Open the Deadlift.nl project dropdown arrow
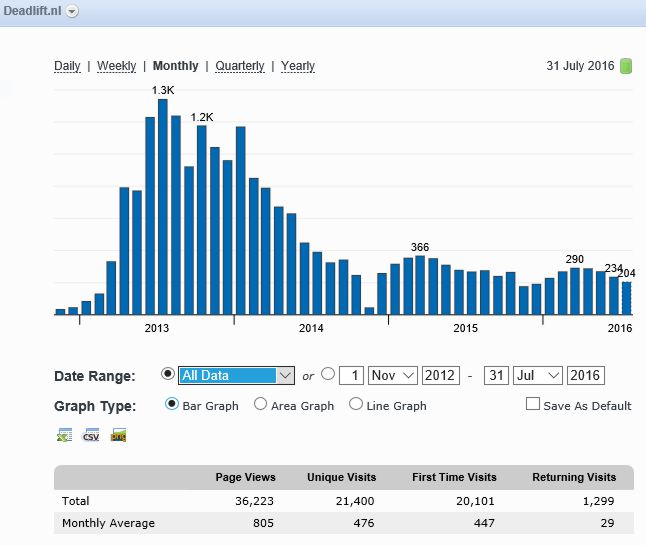 coord(72,11)
